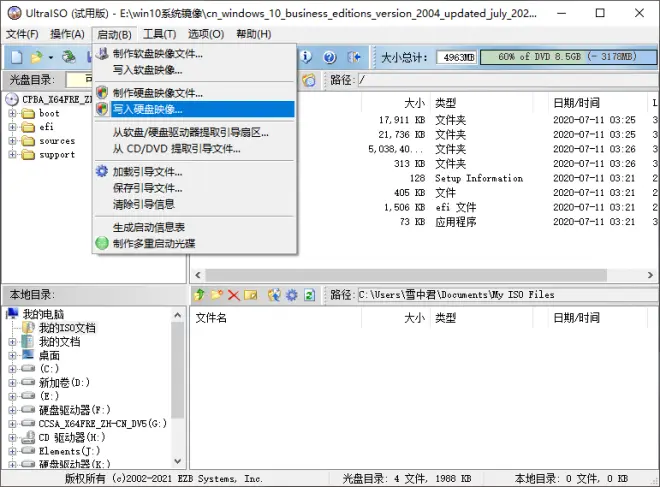Click the blue question mark Help icon
This screenshot has width=660, height=487.
[330, 57]
